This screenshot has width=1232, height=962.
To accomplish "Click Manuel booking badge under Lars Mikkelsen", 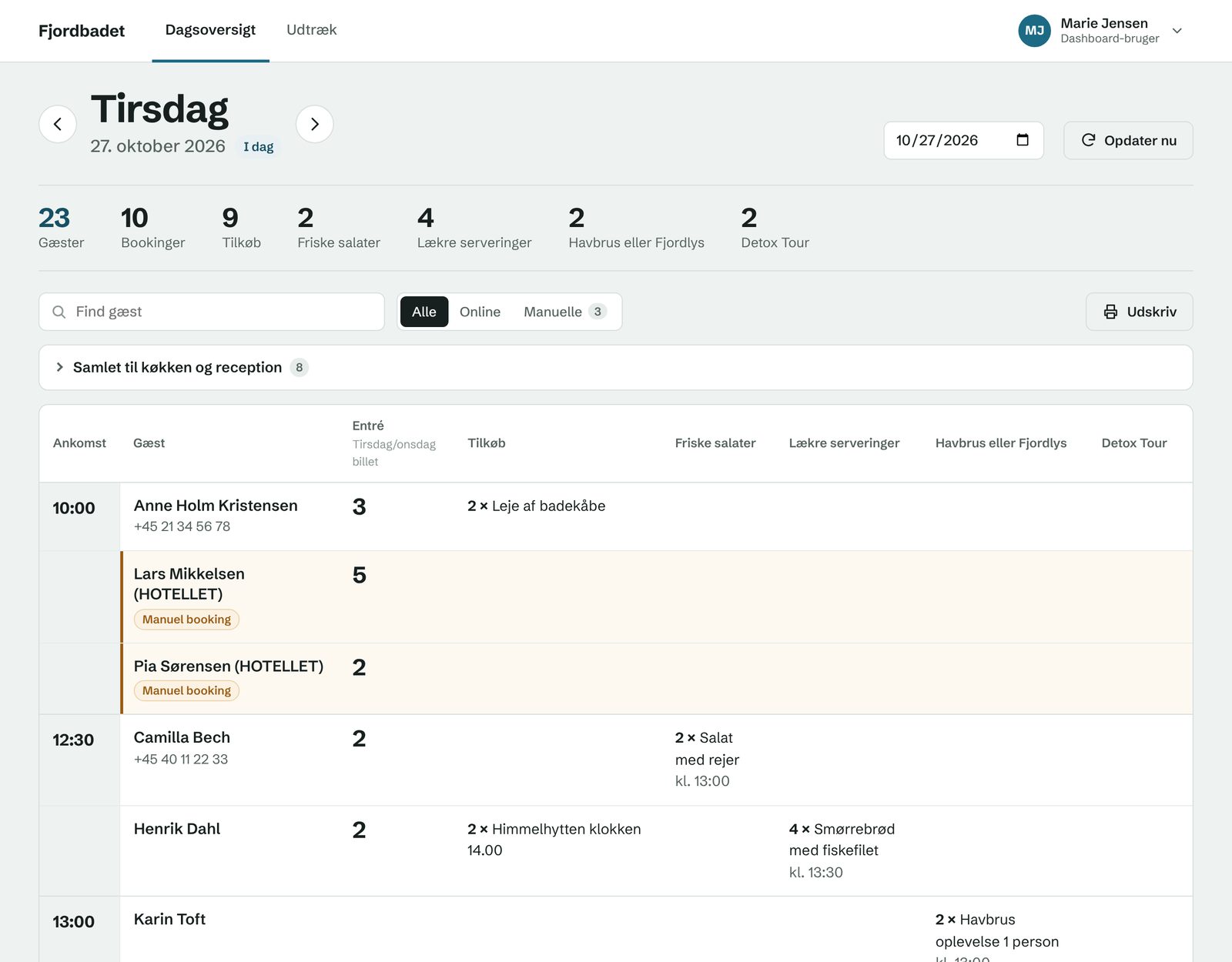I will (186, 620).
